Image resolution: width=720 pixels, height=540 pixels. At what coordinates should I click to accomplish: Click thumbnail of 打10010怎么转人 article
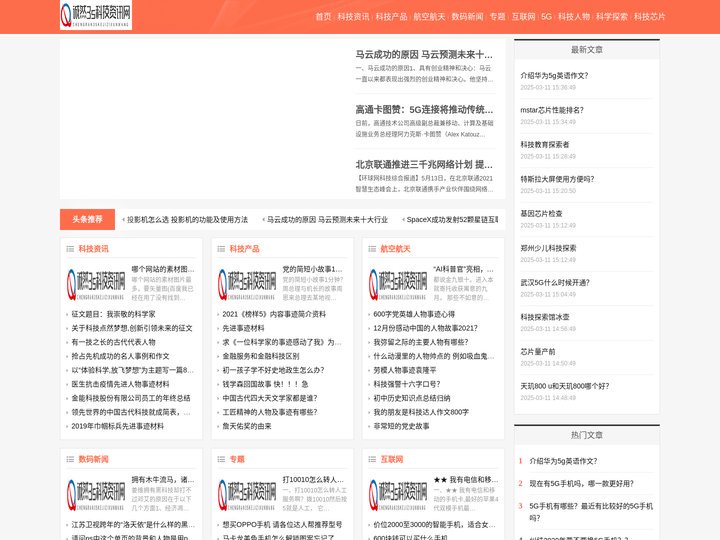tap(248, 495)
